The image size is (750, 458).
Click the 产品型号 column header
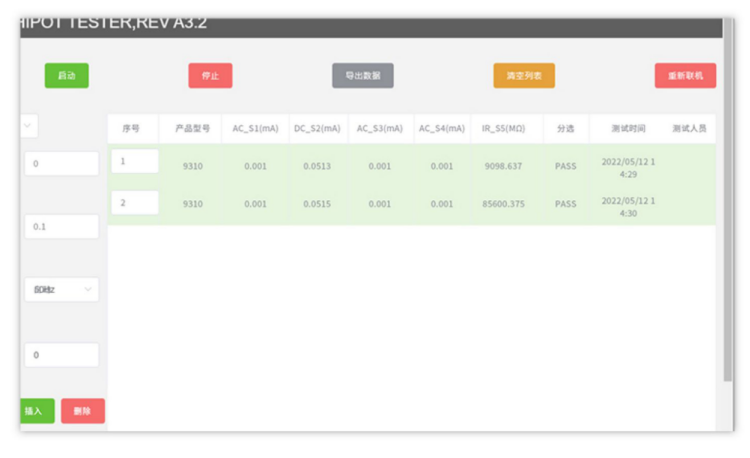[192, 129]
